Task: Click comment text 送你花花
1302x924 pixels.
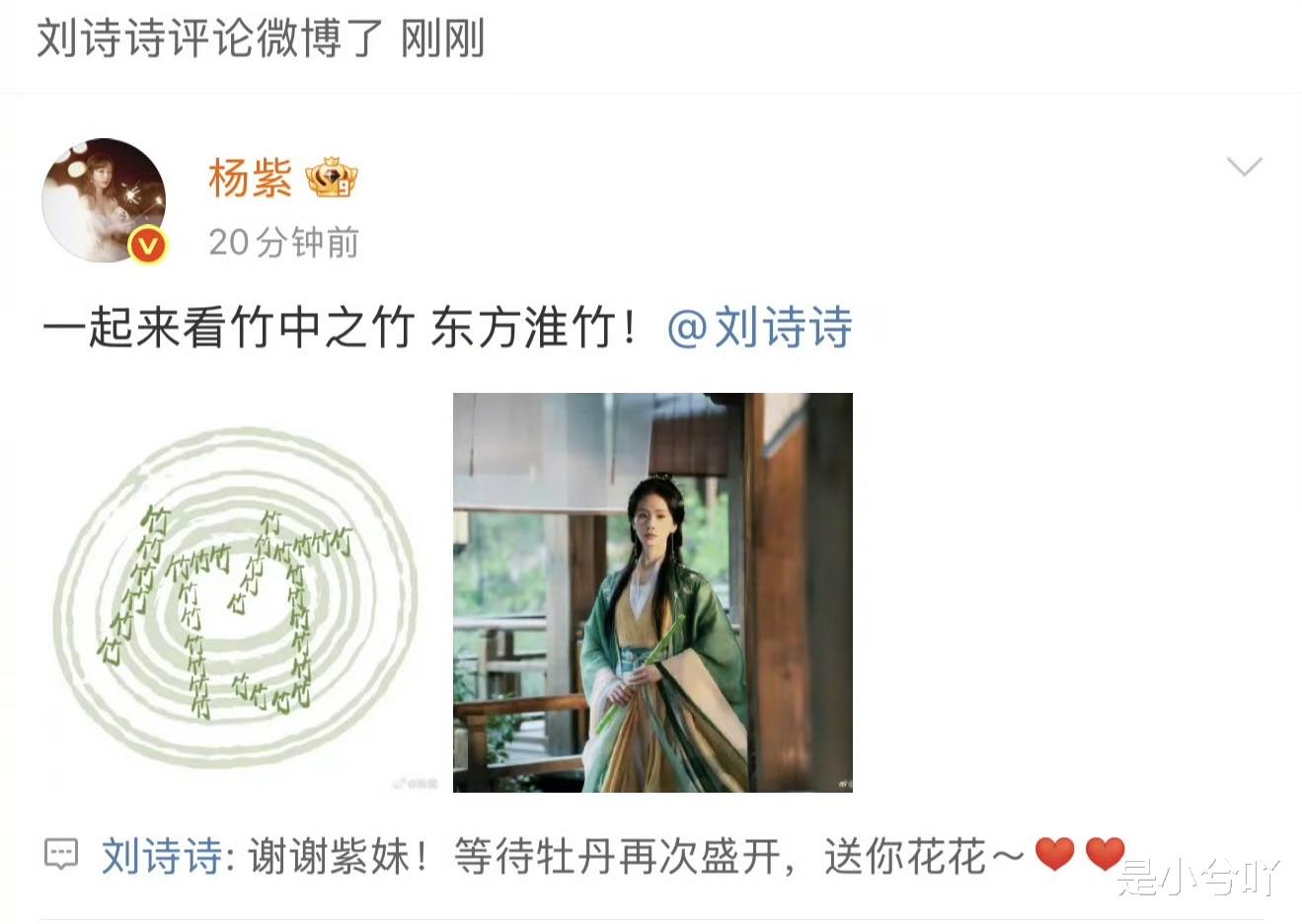Action: pyautogui.click(x=904, y=856)
